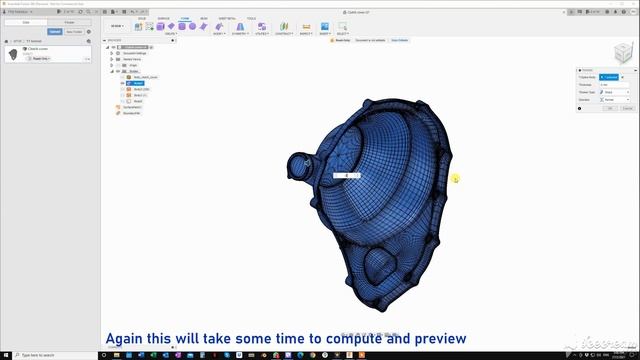Screen dimensions: 640x360
Task: Toggle visibility of the Body3 (25) row
Action: [122, 89]
